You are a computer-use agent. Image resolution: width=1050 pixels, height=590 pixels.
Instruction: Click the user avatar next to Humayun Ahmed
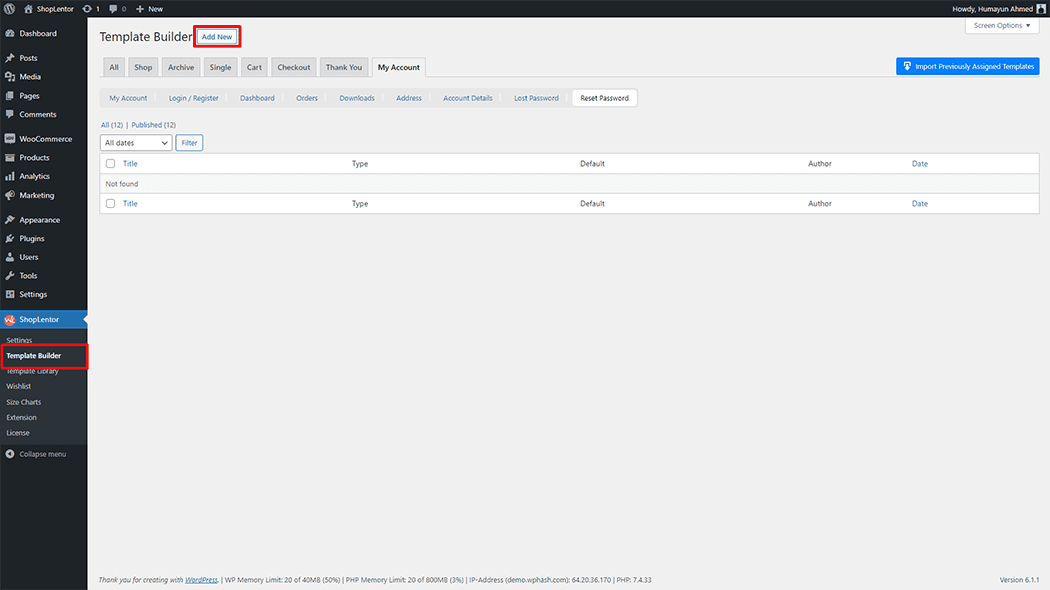[1041, 9]
